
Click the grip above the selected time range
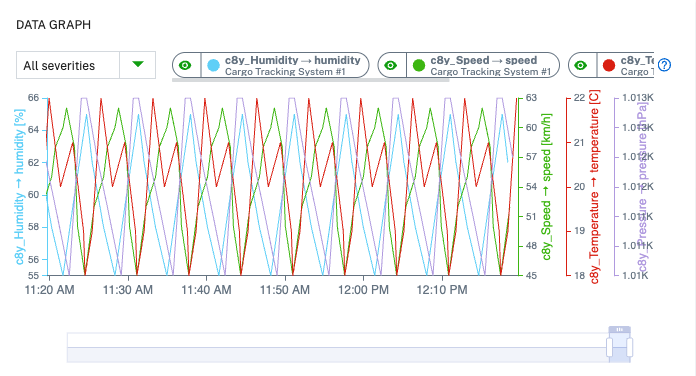620,329
